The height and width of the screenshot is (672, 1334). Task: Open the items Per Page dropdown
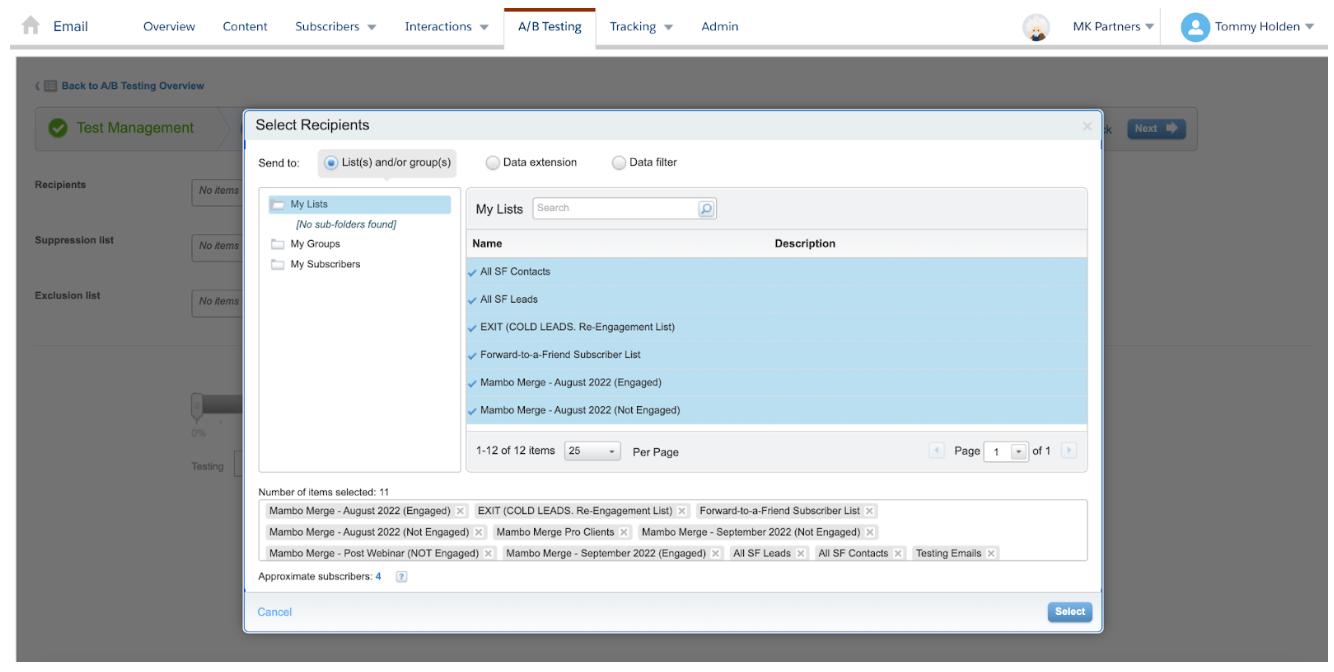[x=593, y=451]
